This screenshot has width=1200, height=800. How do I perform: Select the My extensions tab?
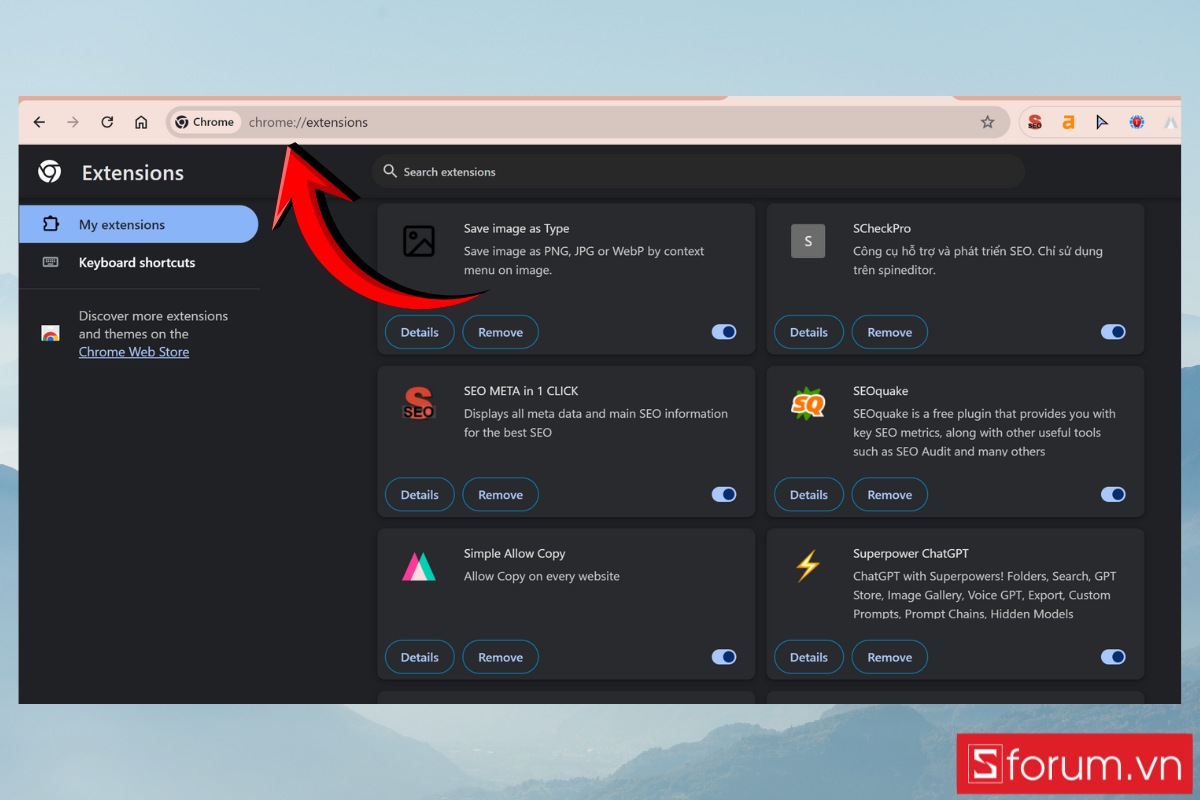[x=124, y=223]
